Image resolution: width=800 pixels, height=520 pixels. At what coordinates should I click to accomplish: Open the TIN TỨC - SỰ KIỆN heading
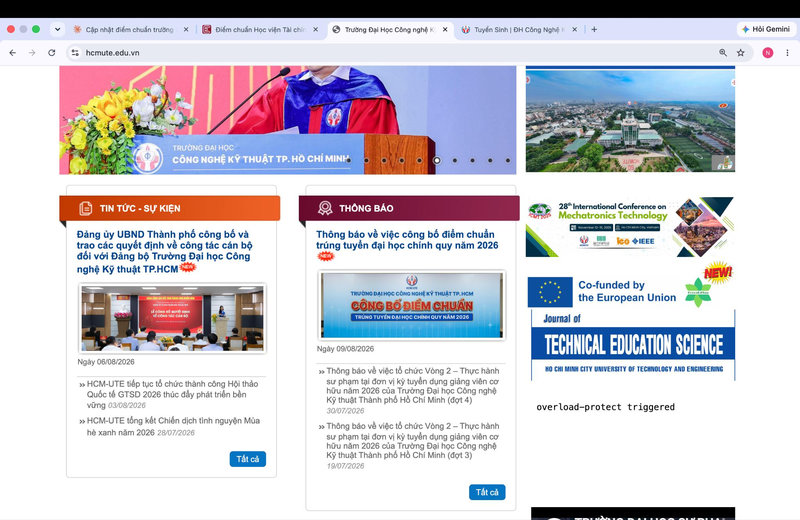140,208
